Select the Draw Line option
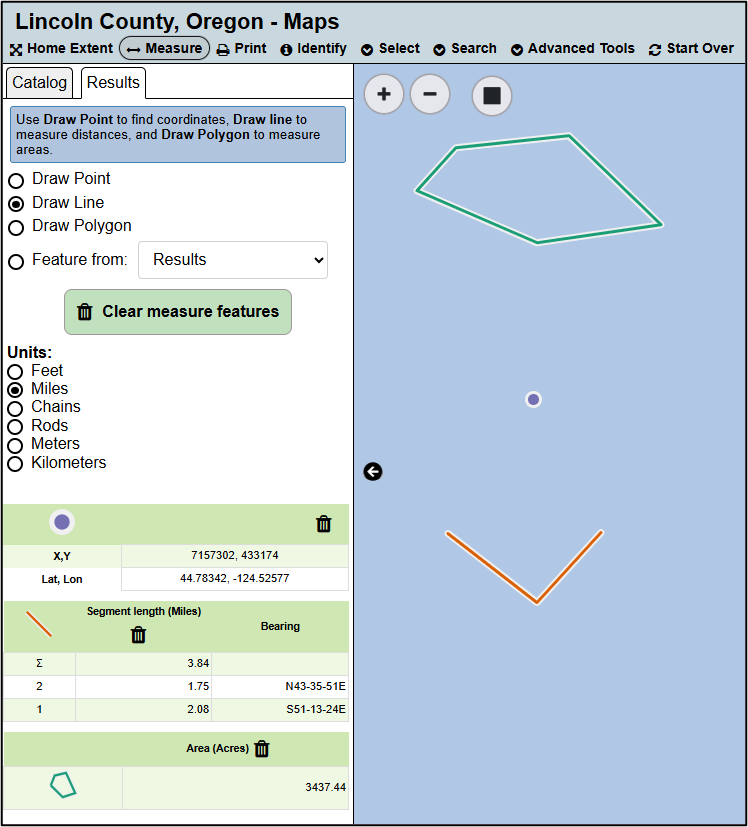This screenshot has width=748, height=827. click(x=16, y=204)
